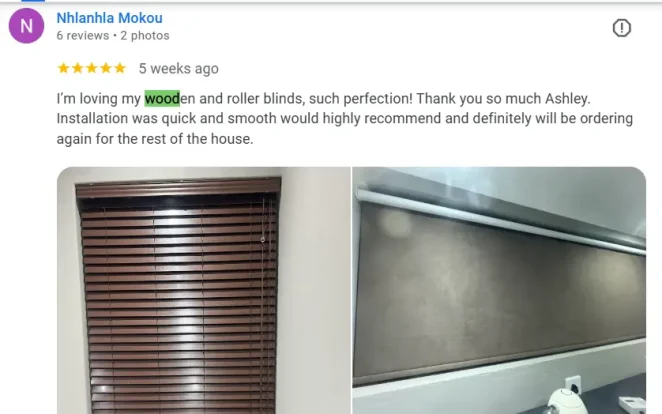Select the blue active tab indicator at top

[33, 1]
